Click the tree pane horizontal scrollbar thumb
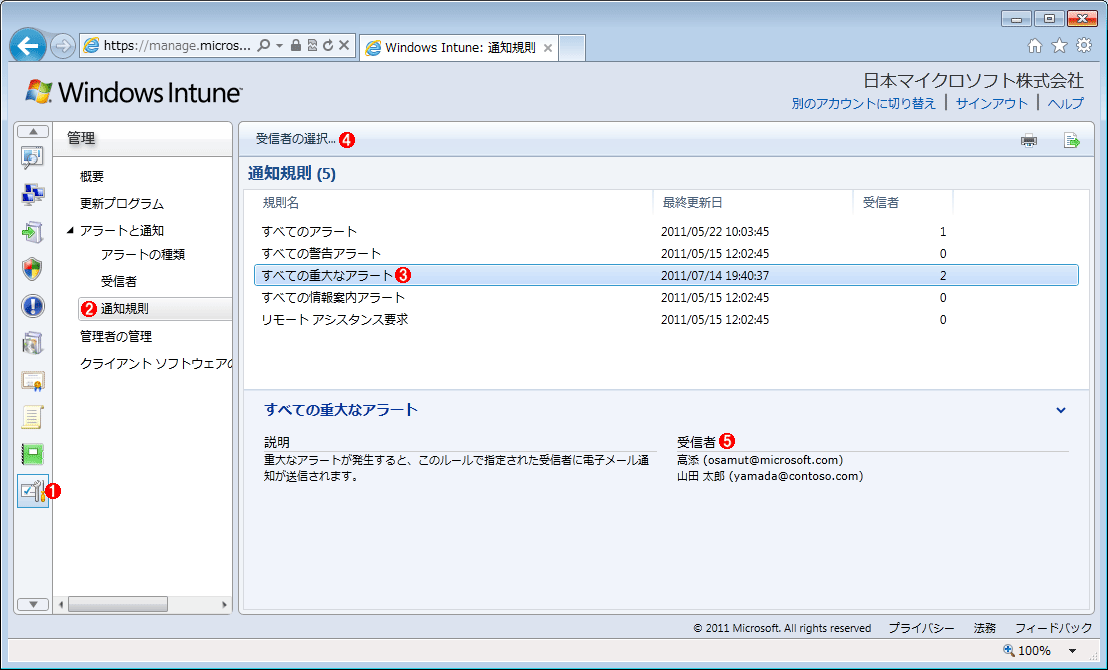The width and height of the screenshot is (1108, 670). coord(118,605)
